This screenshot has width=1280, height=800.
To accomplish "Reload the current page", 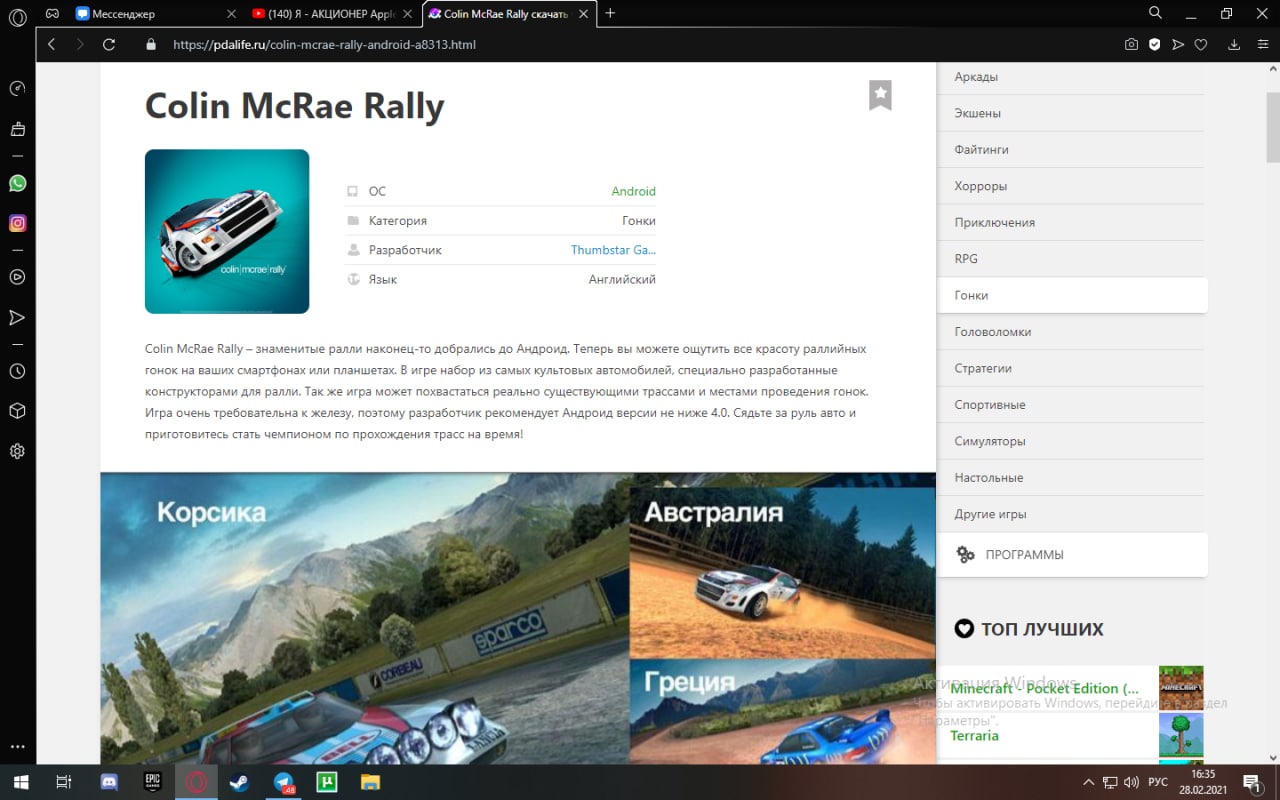I will (x=109, y=44).
